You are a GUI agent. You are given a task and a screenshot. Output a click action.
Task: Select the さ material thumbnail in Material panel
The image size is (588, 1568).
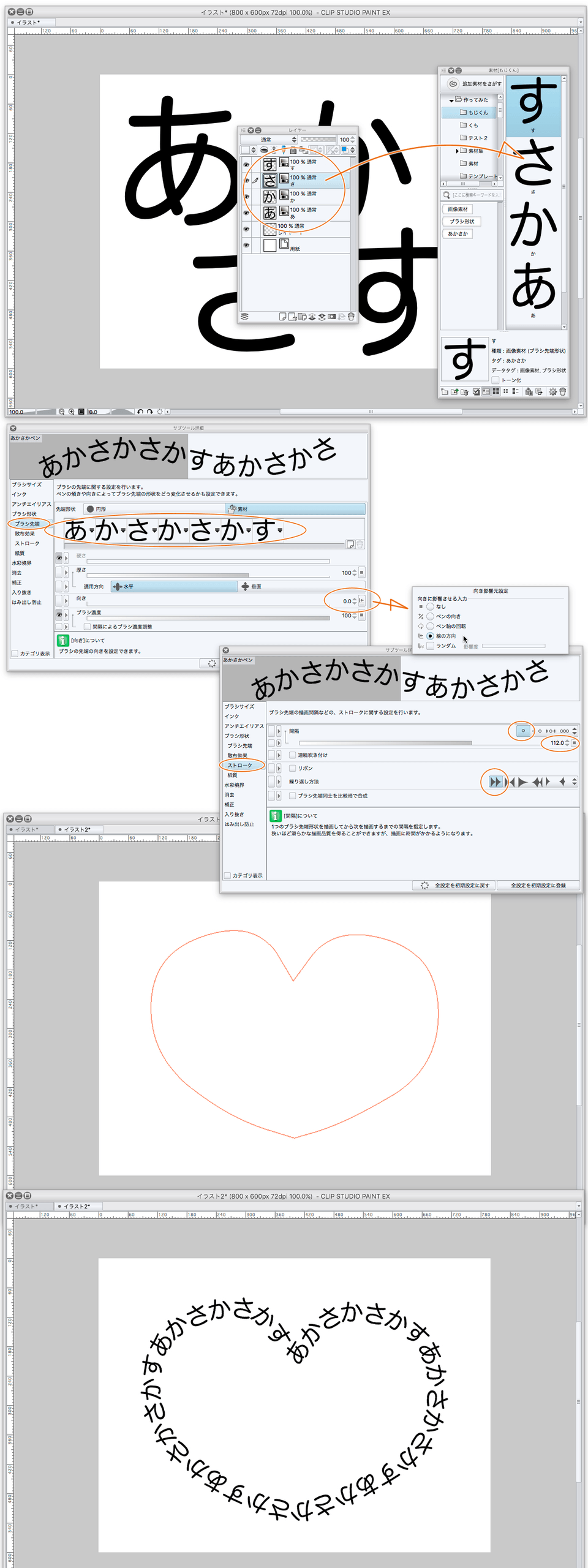point(533,167)
